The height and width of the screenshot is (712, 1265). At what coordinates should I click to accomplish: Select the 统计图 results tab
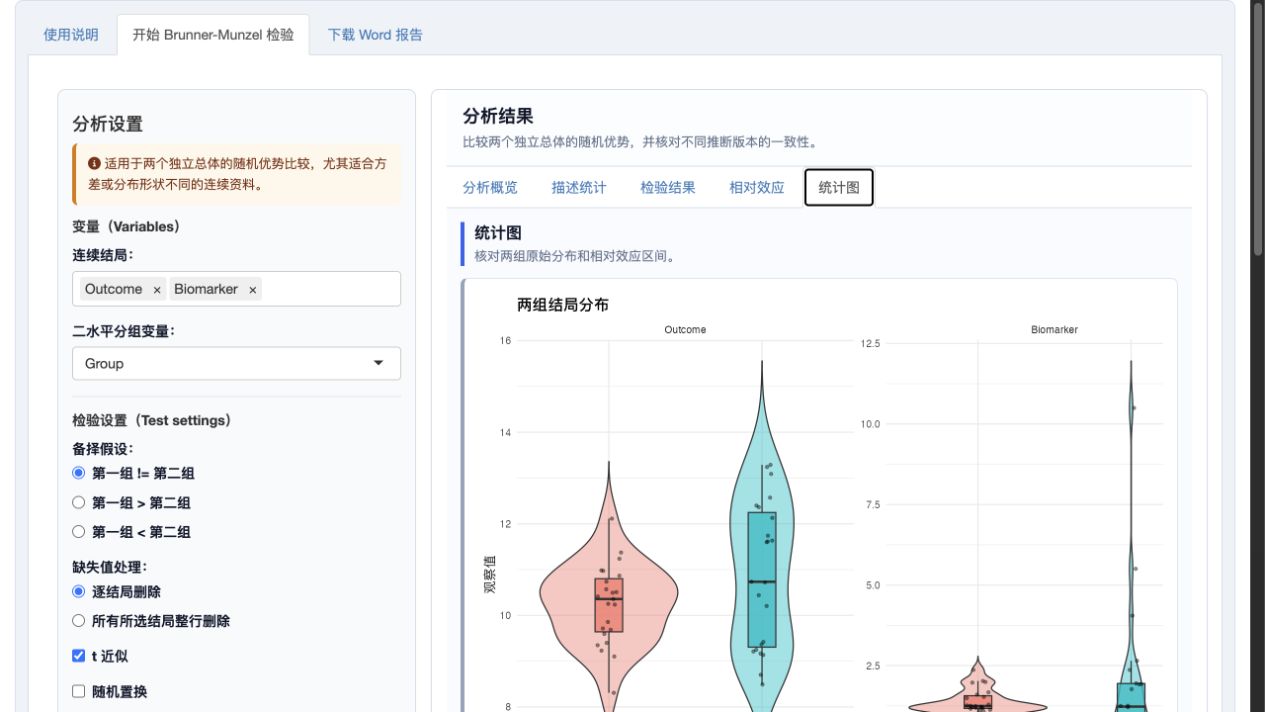point(839,187)
